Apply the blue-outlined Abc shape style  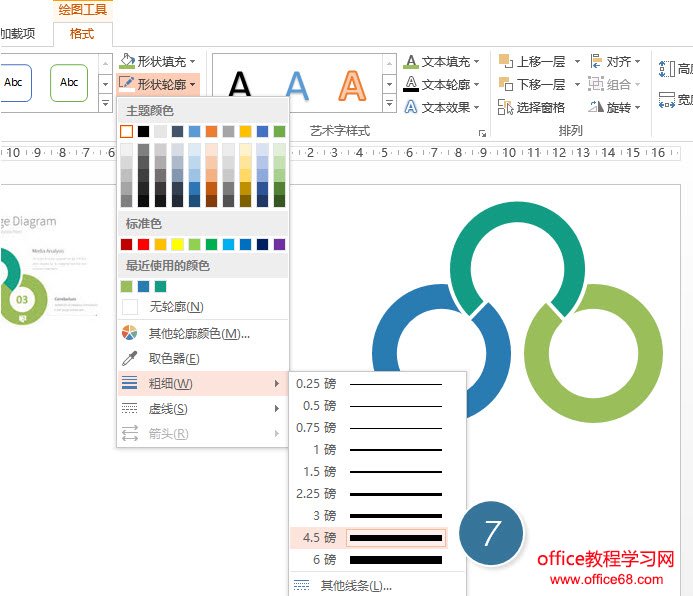(14, 83)
